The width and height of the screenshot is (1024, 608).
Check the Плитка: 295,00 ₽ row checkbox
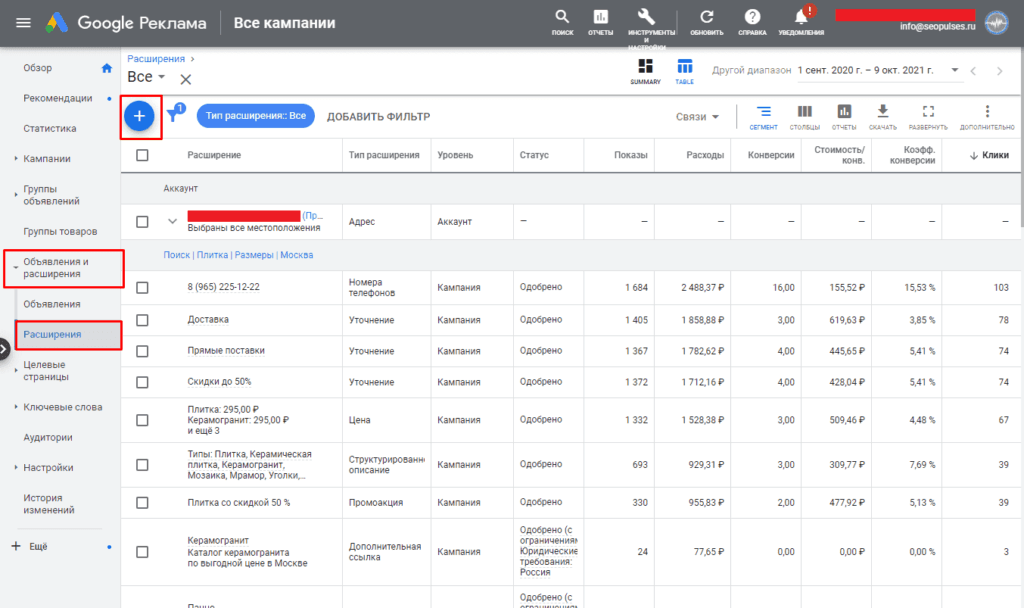click(x=142, y=420)
